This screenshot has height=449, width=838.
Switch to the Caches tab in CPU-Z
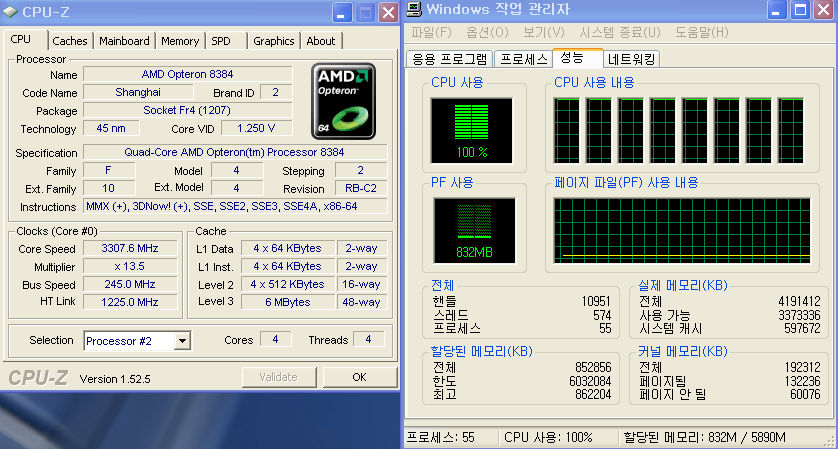point(70,41)
